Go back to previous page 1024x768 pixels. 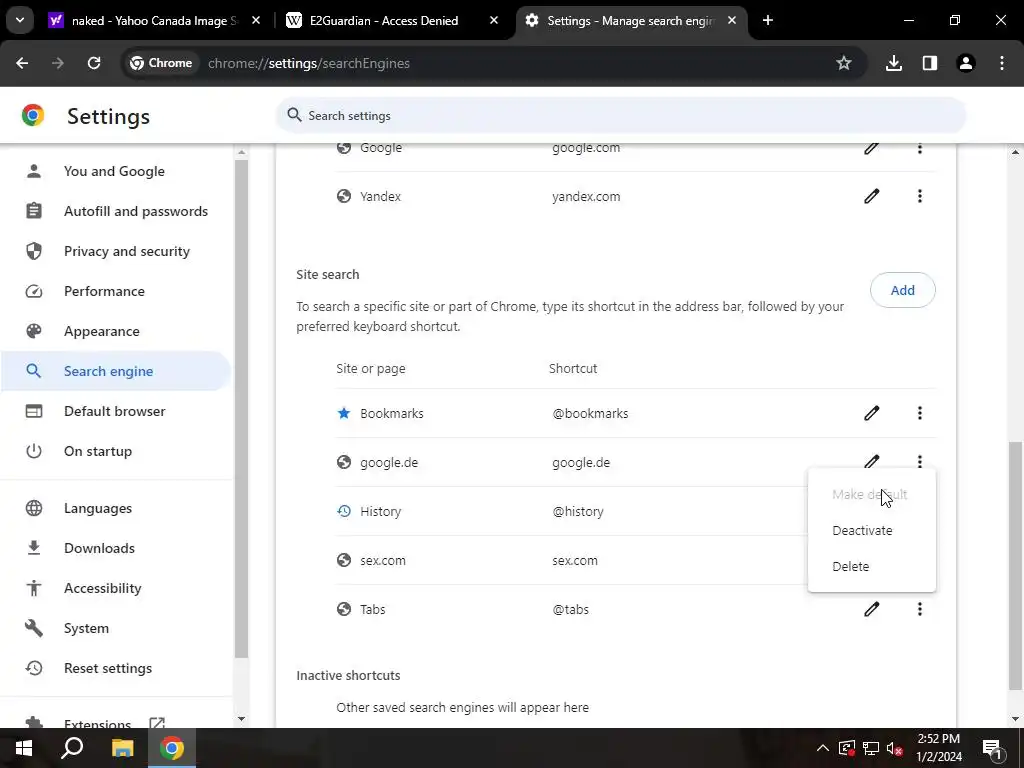click(x=22, y=63)
